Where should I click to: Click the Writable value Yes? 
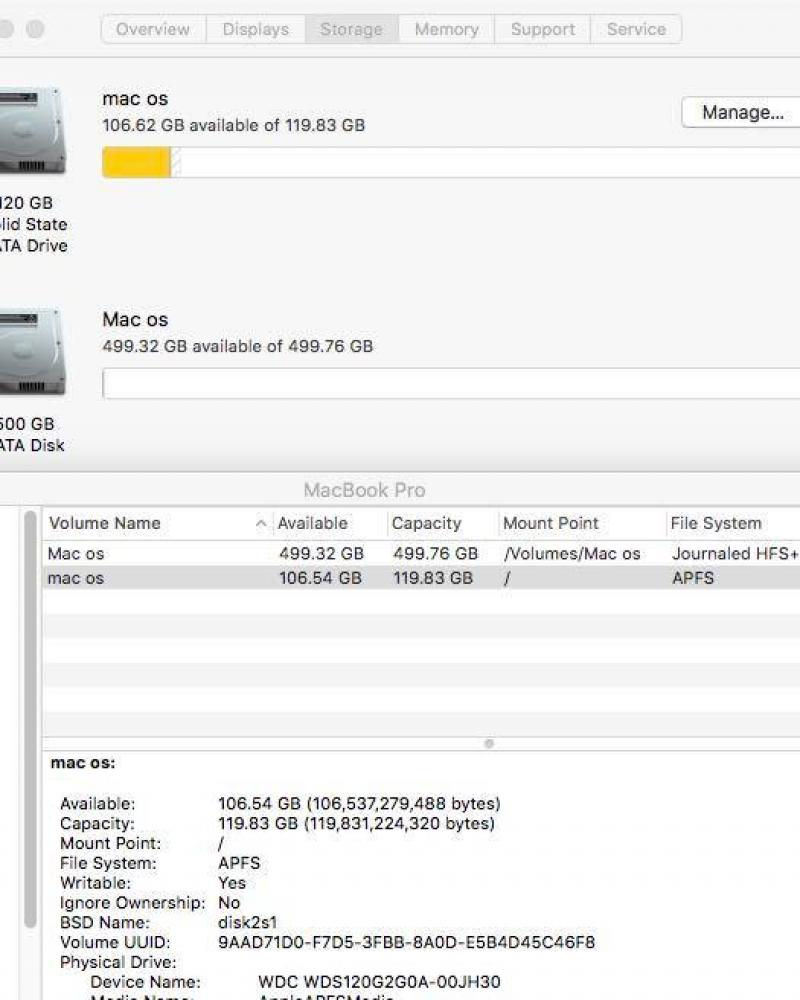click(232, 883)
